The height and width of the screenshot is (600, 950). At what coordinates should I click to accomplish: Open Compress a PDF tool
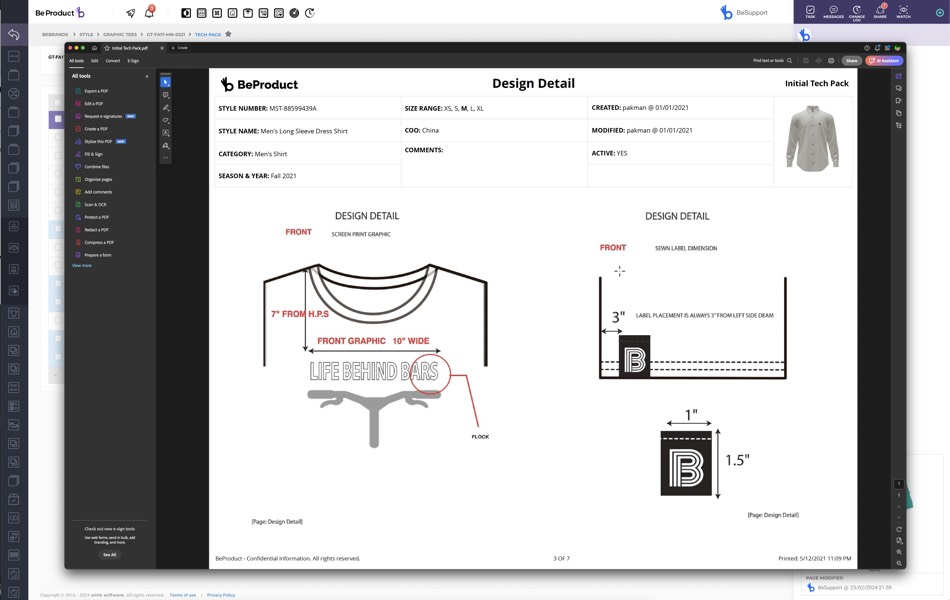click(95, 242)
